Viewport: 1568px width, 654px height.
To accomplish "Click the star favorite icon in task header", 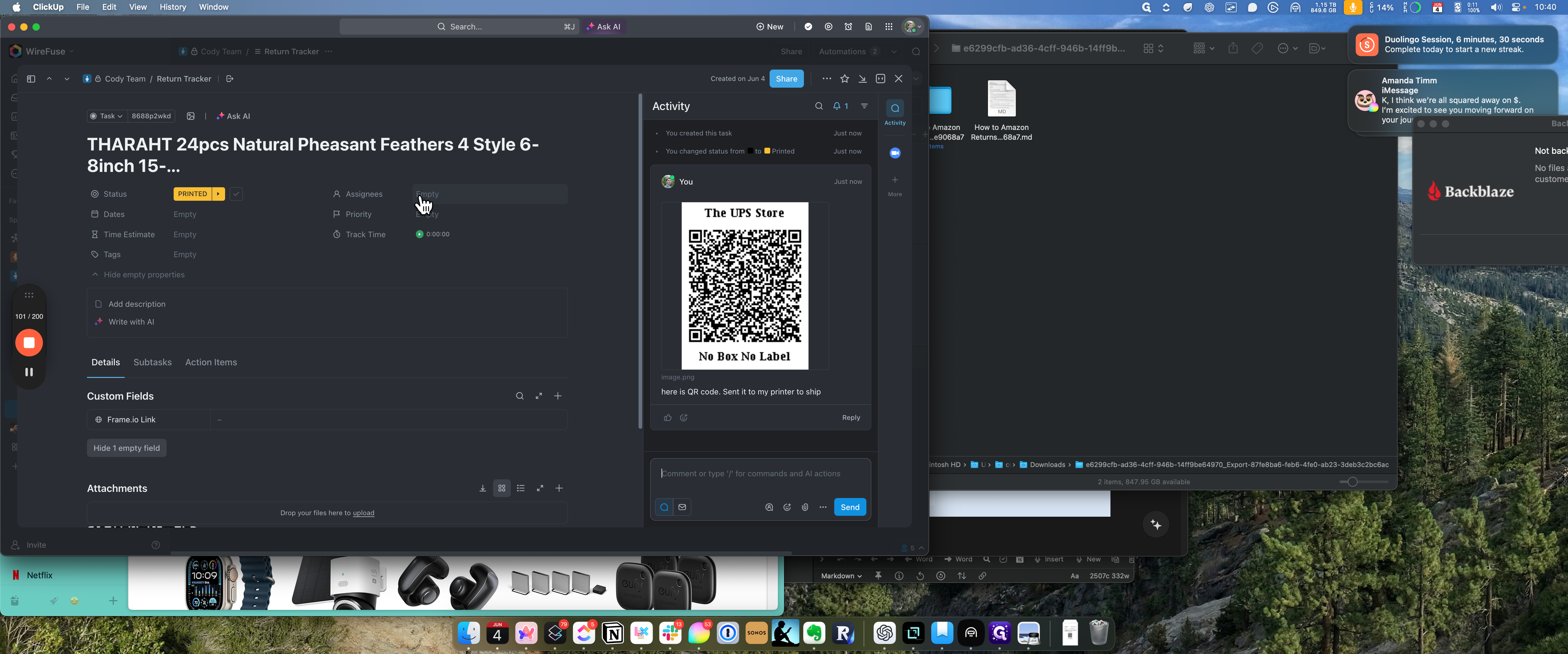I will click(844, 78).
